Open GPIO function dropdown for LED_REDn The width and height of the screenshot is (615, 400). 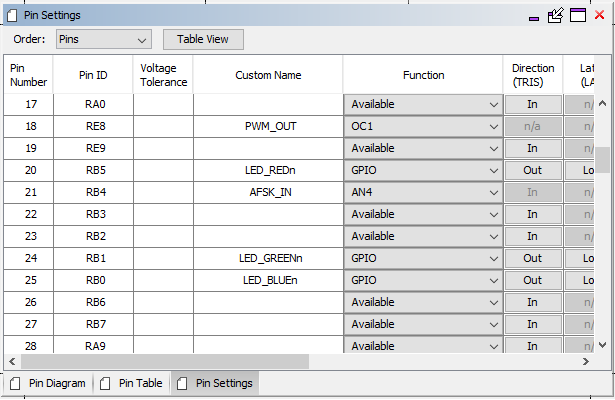click(423, 170)
